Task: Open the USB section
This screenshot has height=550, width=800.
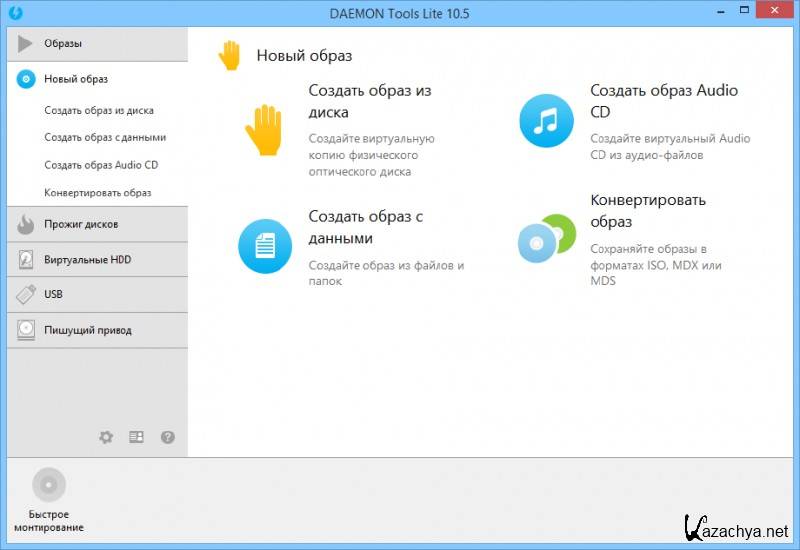Action: pos(97,295)
